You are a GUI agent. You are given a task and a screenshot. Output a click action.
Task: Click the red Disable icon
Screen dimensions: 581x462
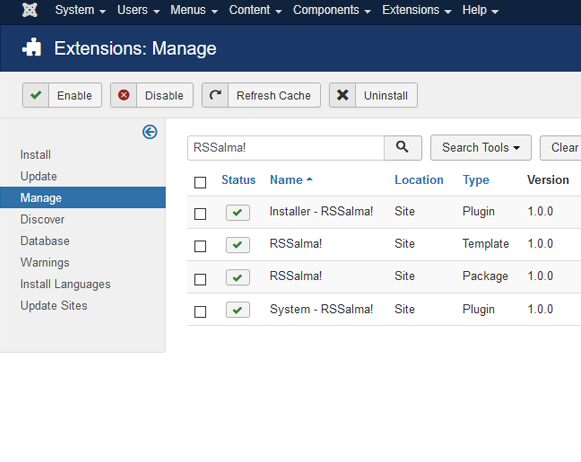123,95
